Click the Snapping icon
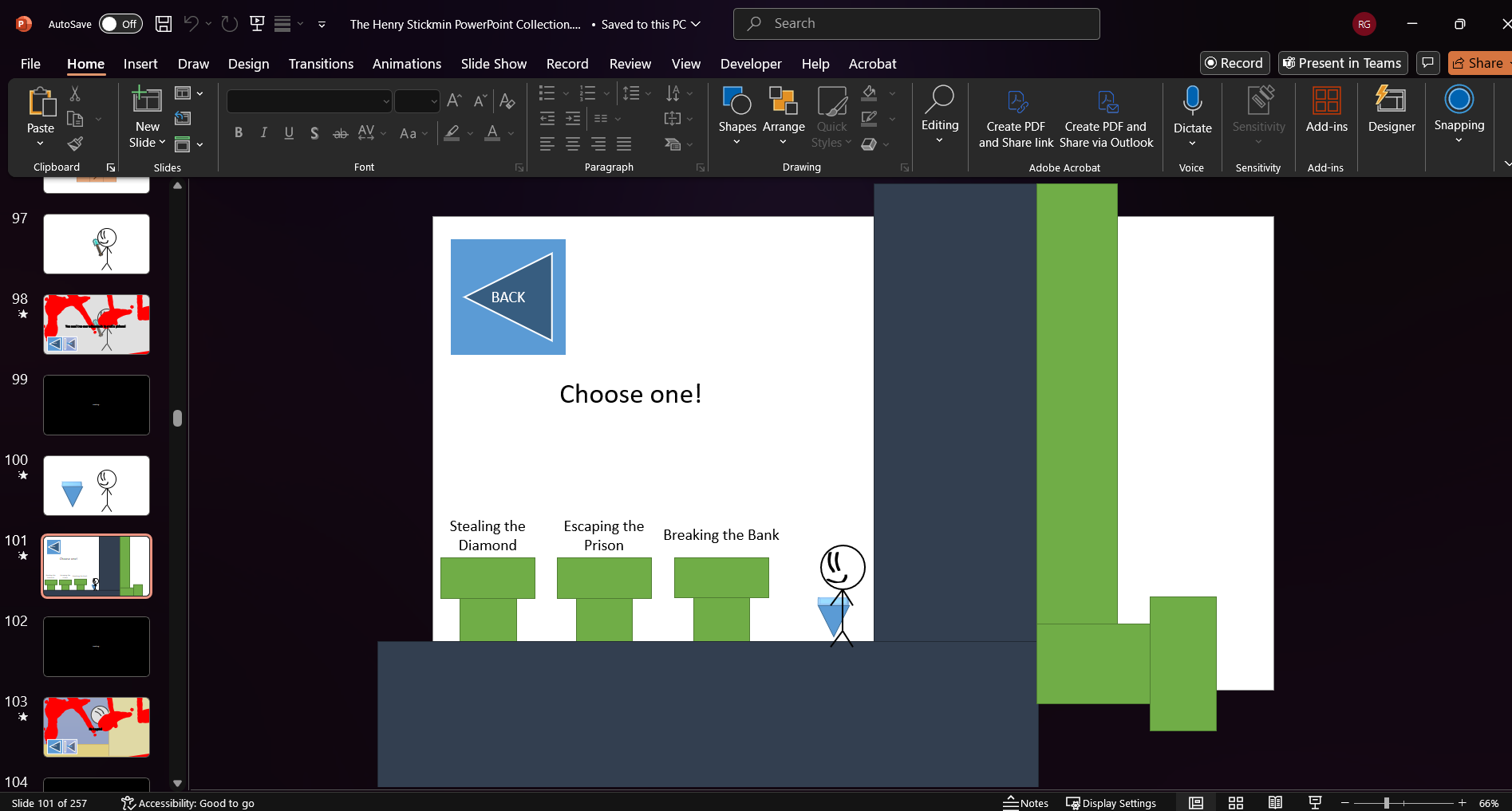The height and width of the screenshot is (811, 1512). pyautogui.click(x=1459, y=100)
